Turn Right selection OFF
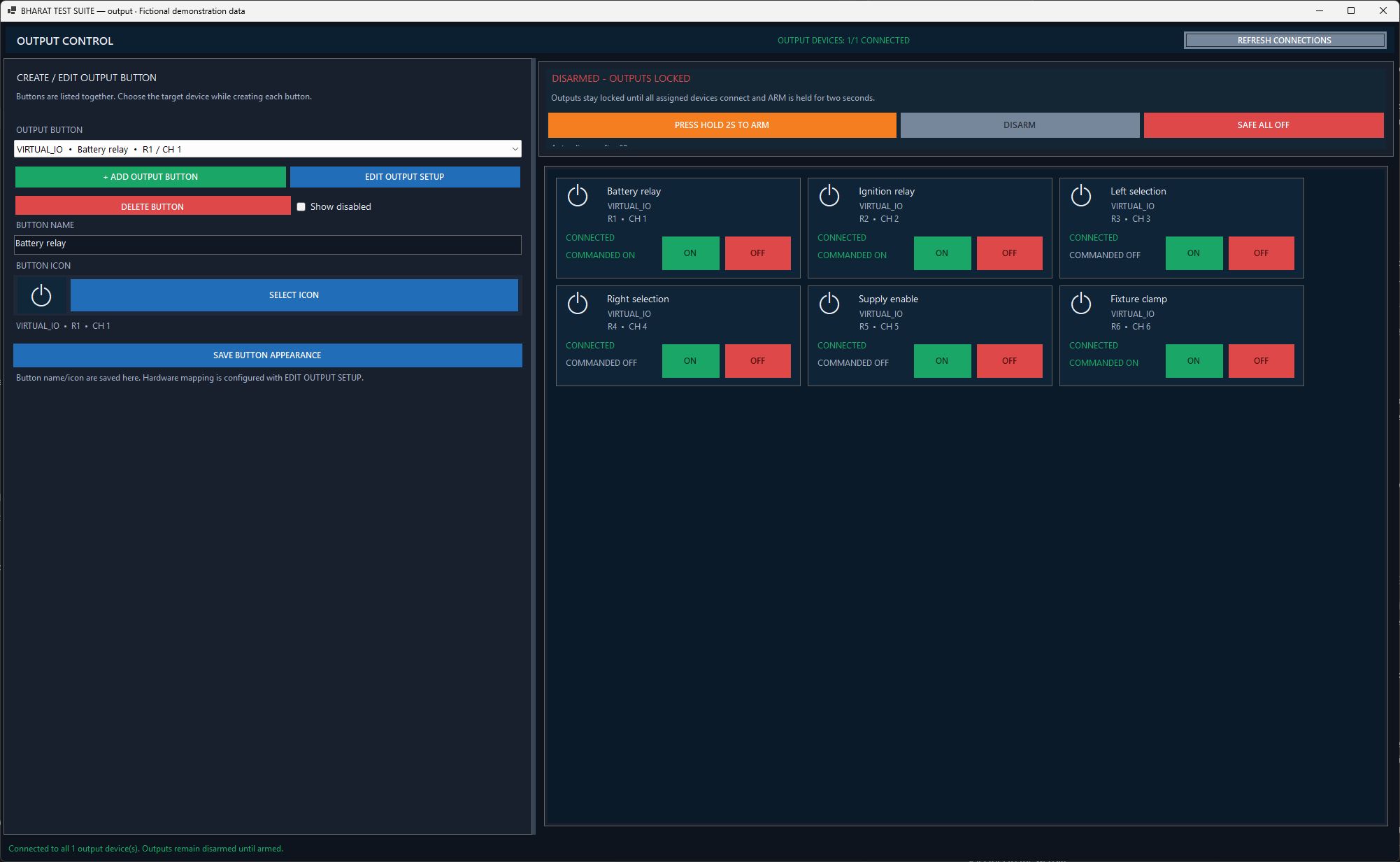Screen dimensions: 1400x862 [x=757, y=361]
